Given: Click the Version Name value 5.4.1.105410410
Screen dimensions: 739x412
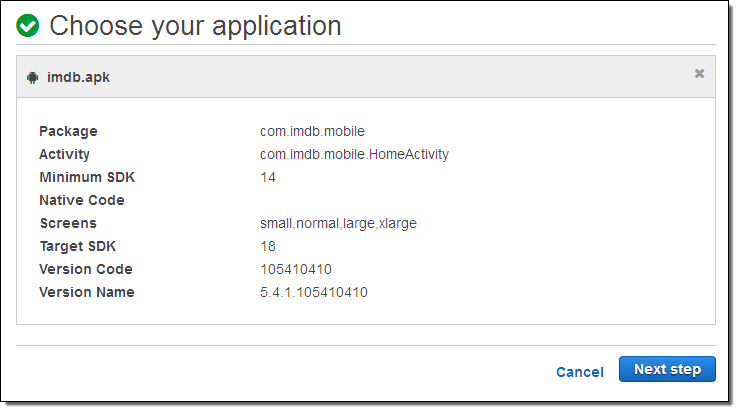Looking at the screenshot, I should point(314,292).
